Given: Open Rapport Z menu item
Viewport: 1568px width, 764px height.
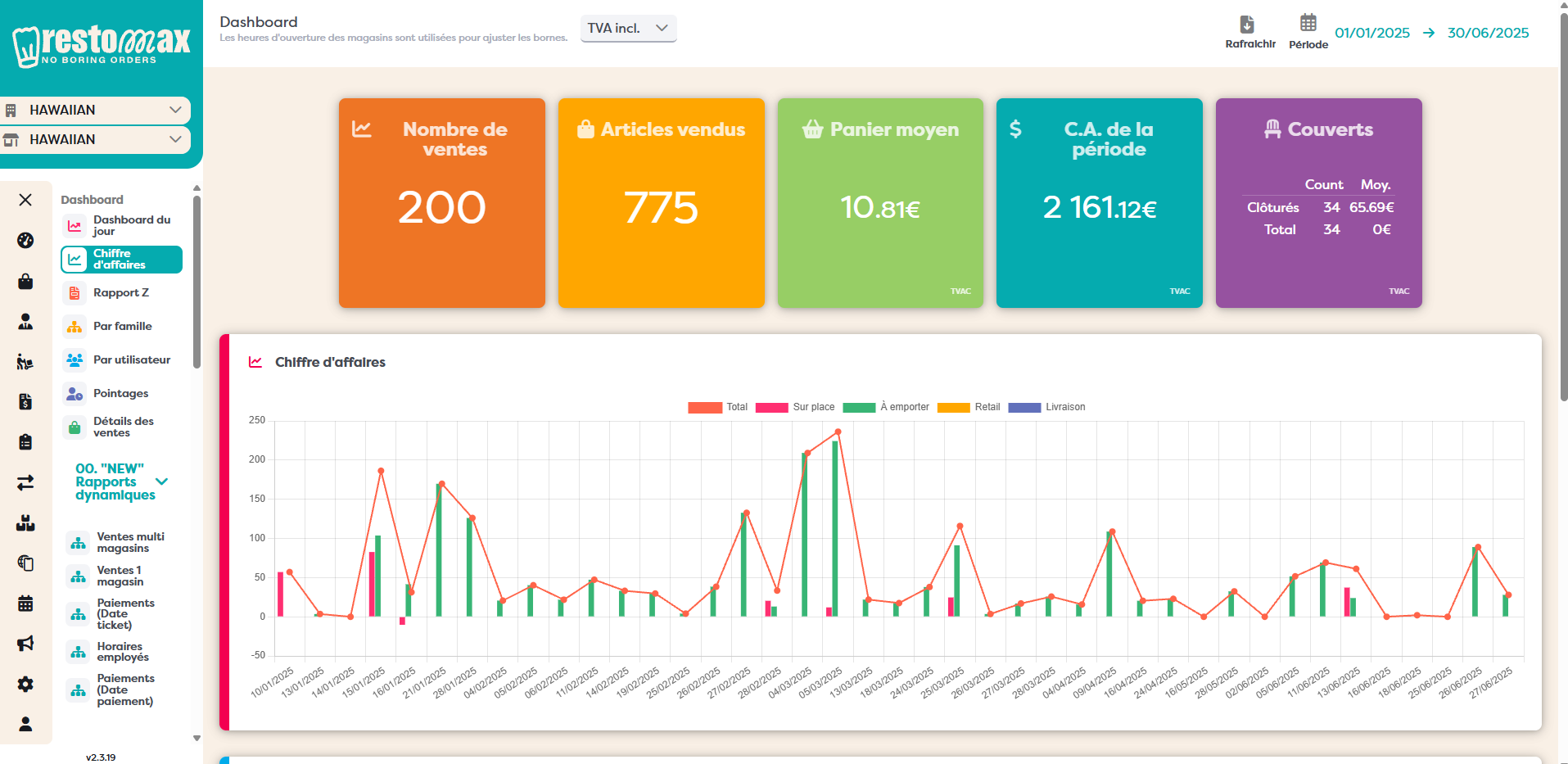Looking at the screenshot, I should click(x=120, y=293).
